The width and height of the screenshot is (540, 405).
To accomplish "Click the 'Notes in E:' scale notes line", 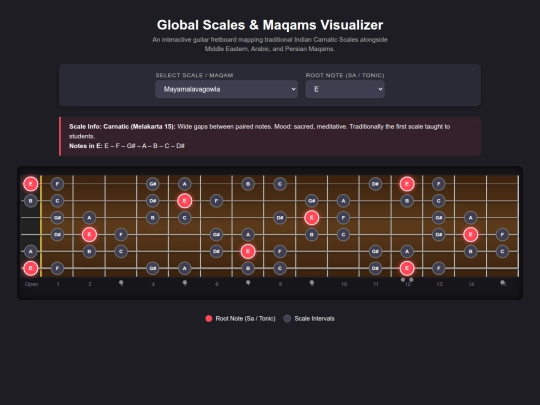I will pos(127,146).
